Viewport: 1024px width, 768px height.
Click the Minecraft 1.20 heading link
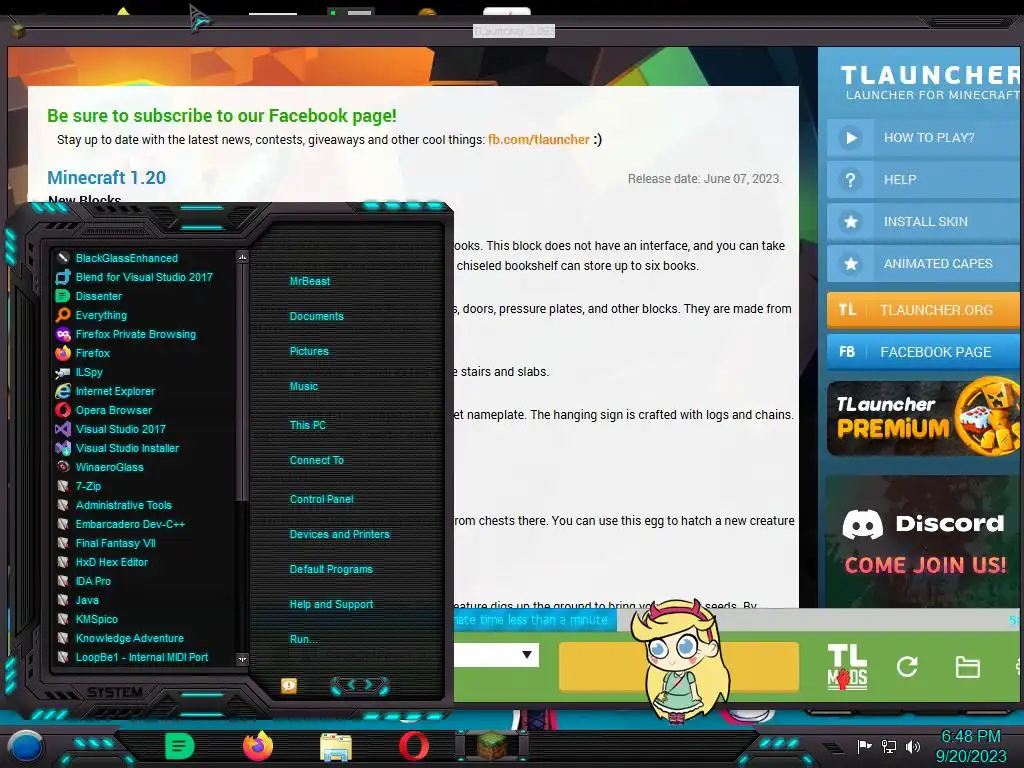click(106, 178)
